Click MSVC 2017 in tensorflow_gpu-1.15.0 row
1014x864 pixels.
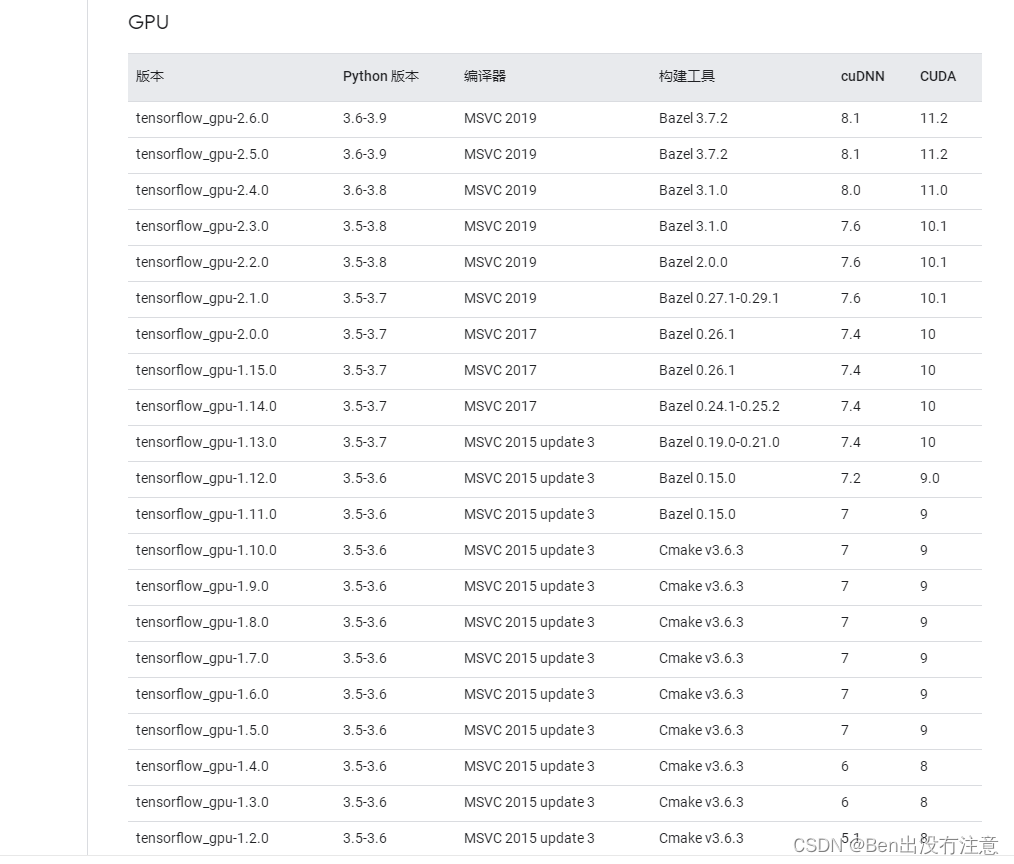[x=500, y=371]
